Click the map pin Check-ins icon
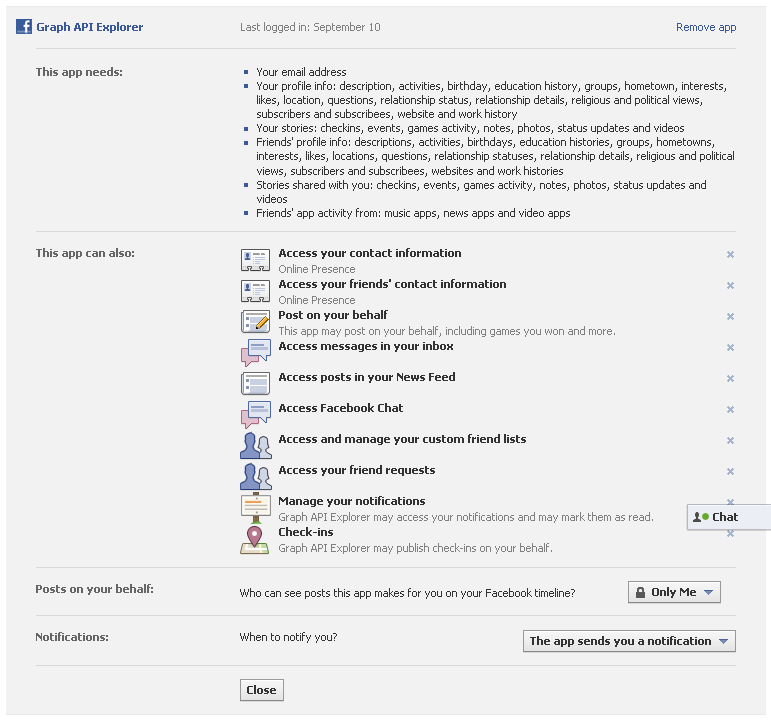The height and width of the screenshot is (721, 771). pyautogui.click(x=255, y=539)
